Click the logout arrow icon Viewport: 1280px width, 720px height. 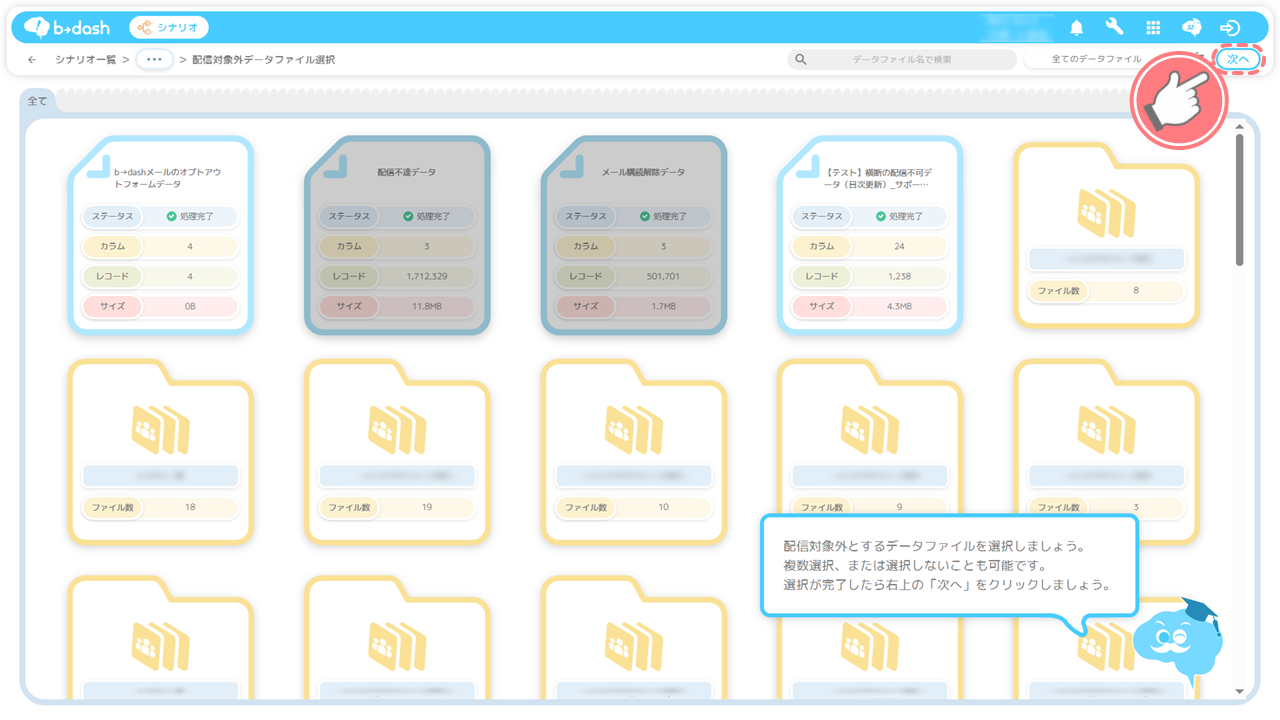(1231, 28)
